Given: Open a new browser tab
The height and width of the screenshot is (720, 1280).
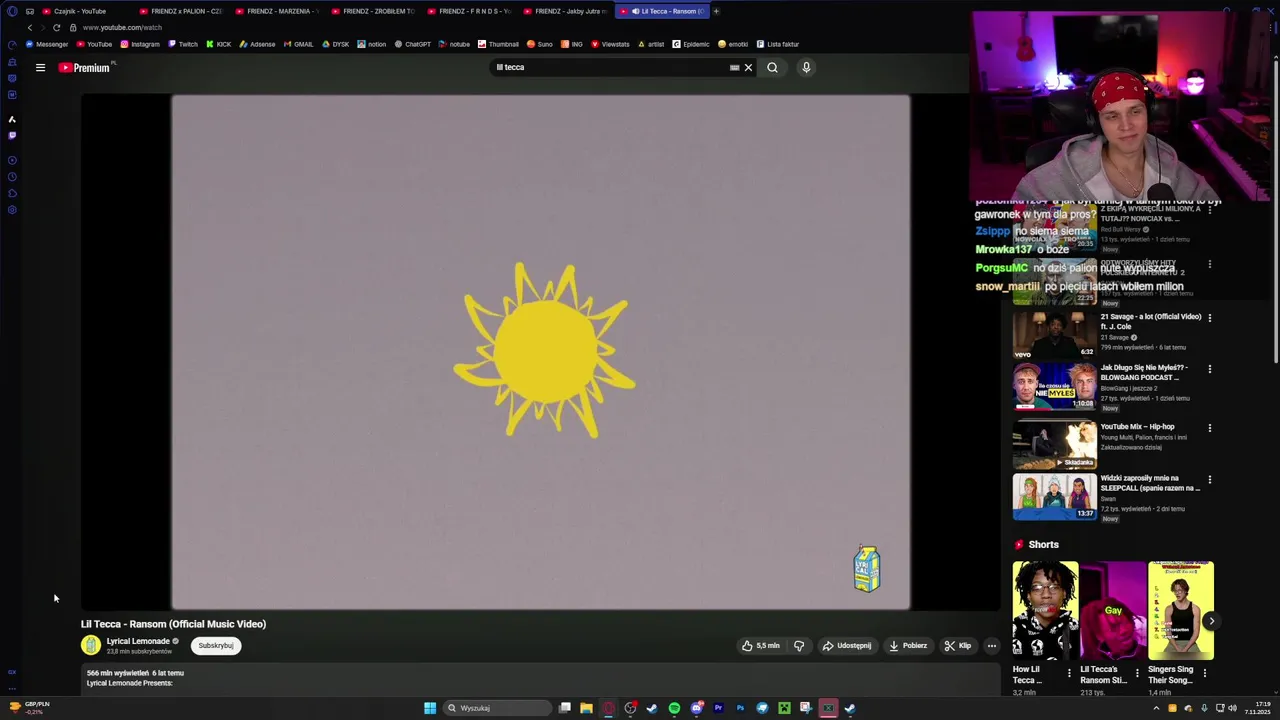Looking at the screenshot, I should click(x=716, y=11).
